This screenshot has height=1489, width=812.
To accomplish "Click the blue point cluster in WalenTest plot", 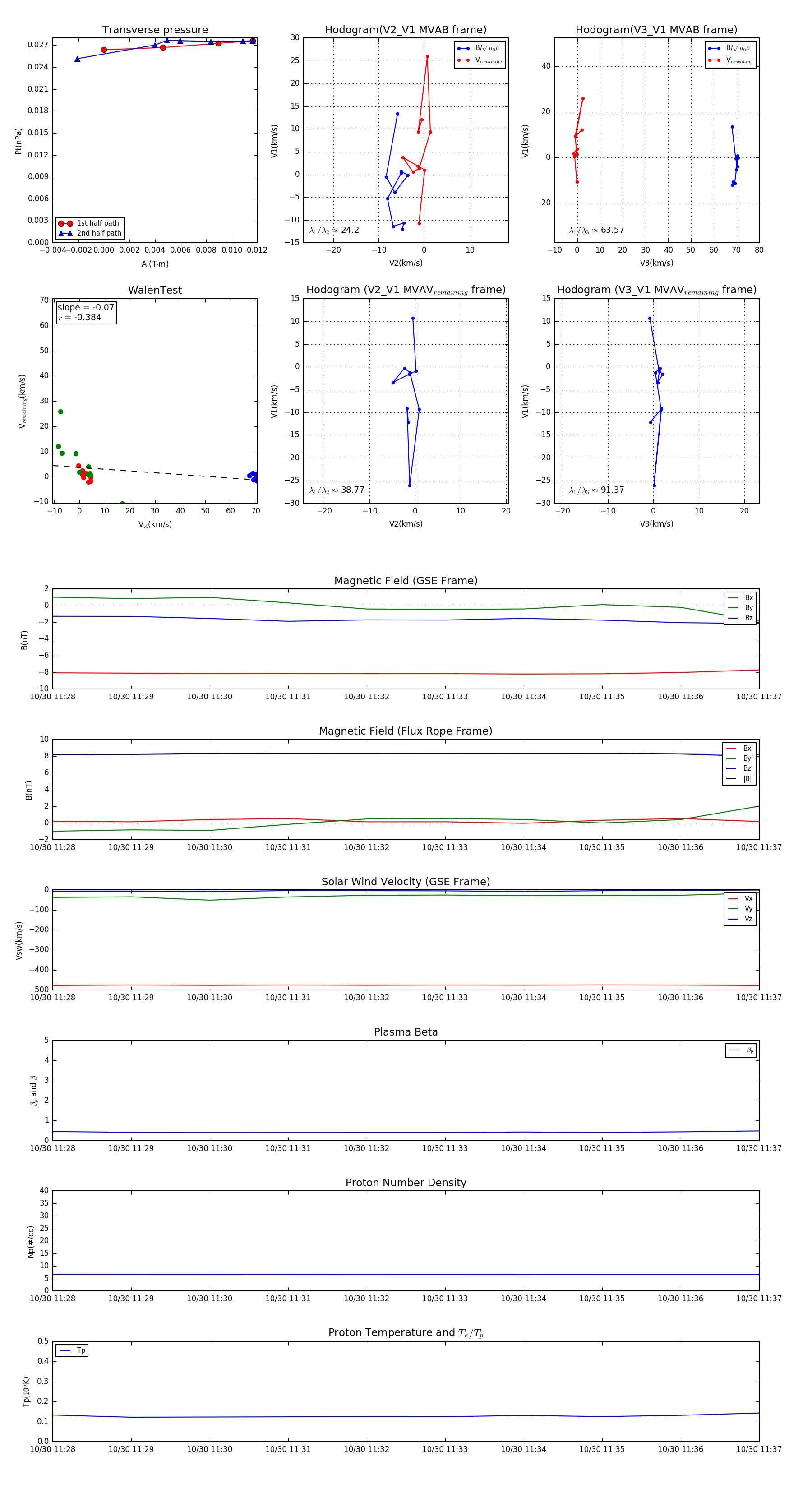I will click(253, 476).
